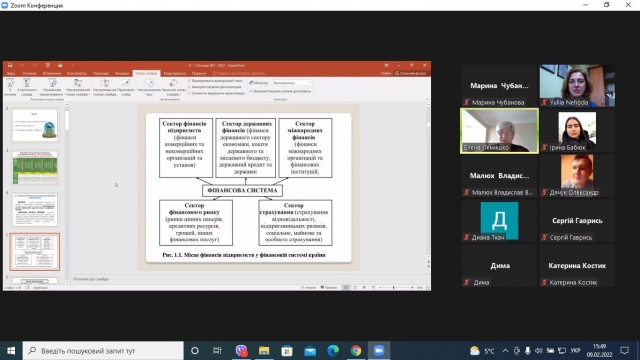This screenshot has width=640, height=360.
Task: Click the Share (Спільний доступ) button
Action: 410,73
